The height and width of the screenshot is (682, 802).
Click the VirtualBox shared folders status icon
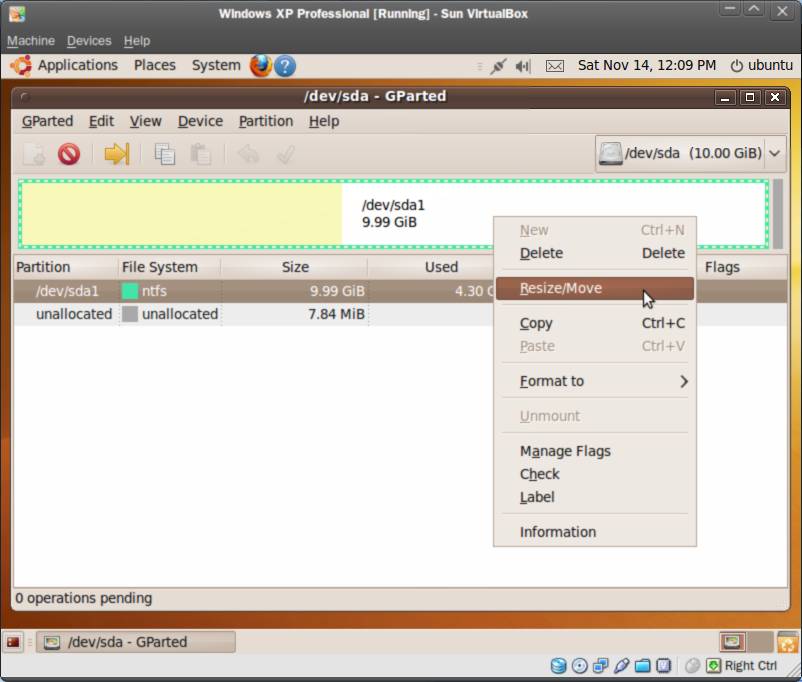point(642,666)
